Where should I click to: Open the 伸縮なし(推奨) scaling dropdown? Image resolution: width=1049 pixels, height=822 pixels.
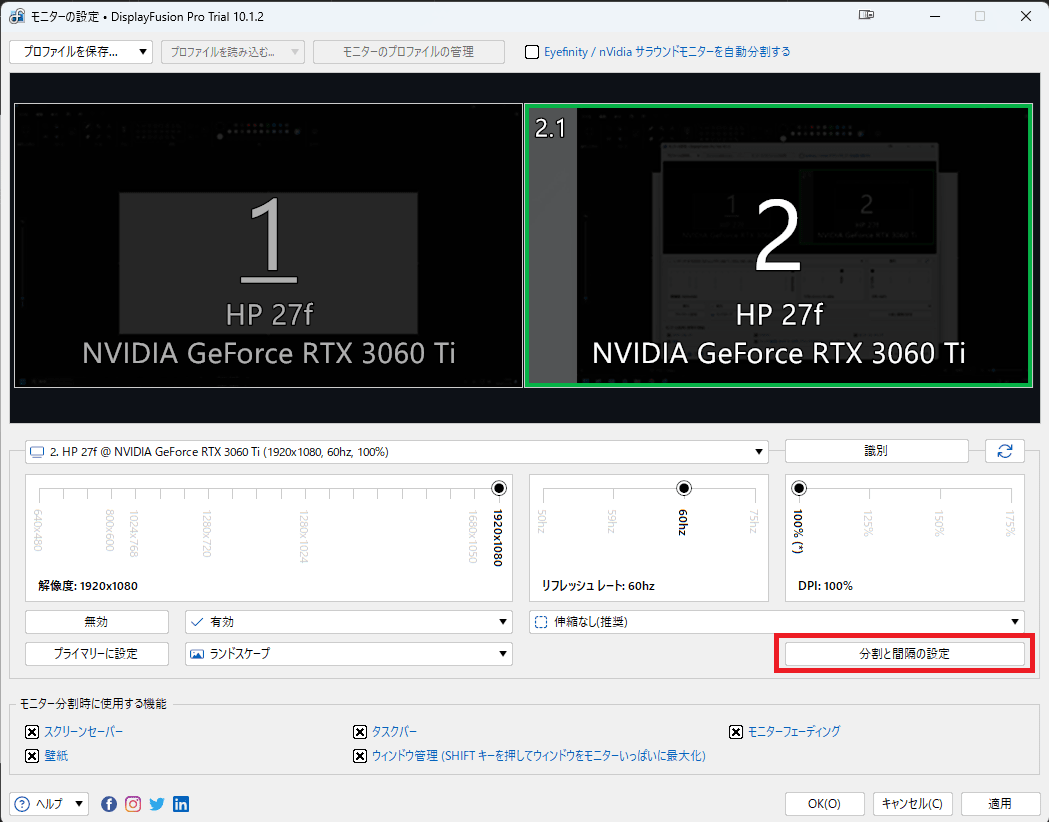(x=777, y=622)
